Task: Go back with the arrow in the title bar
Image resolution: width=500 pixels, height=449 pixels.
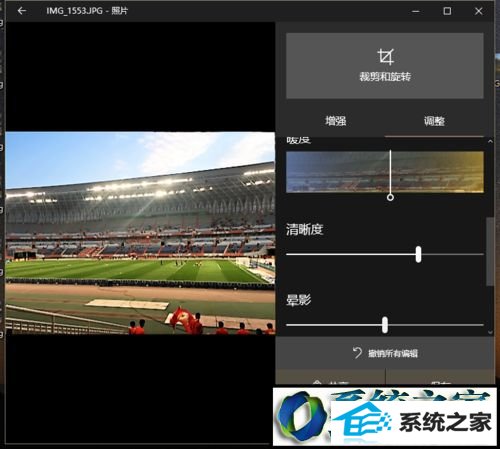Action: (22, 11)
